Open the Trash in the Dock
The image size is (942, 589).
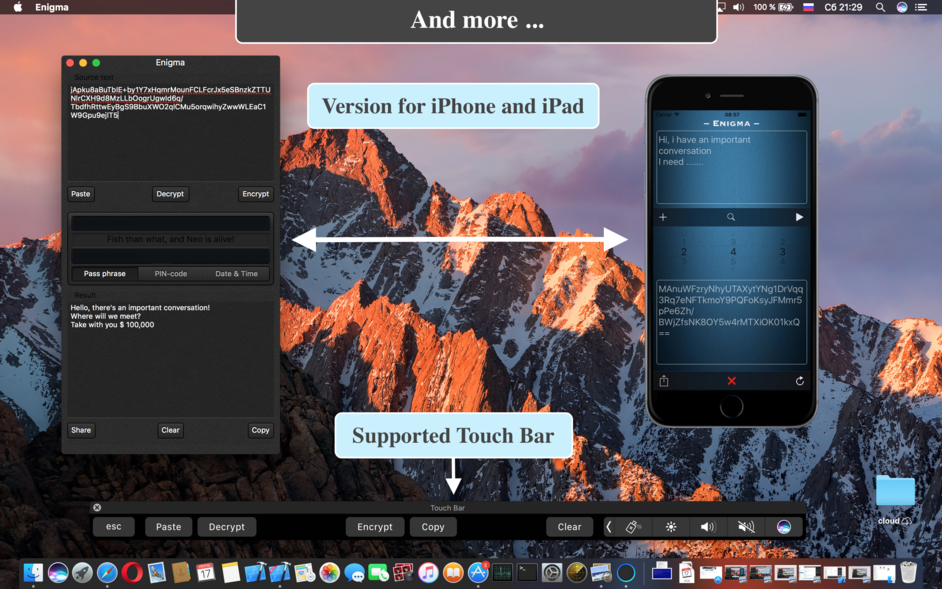[908, 573]
